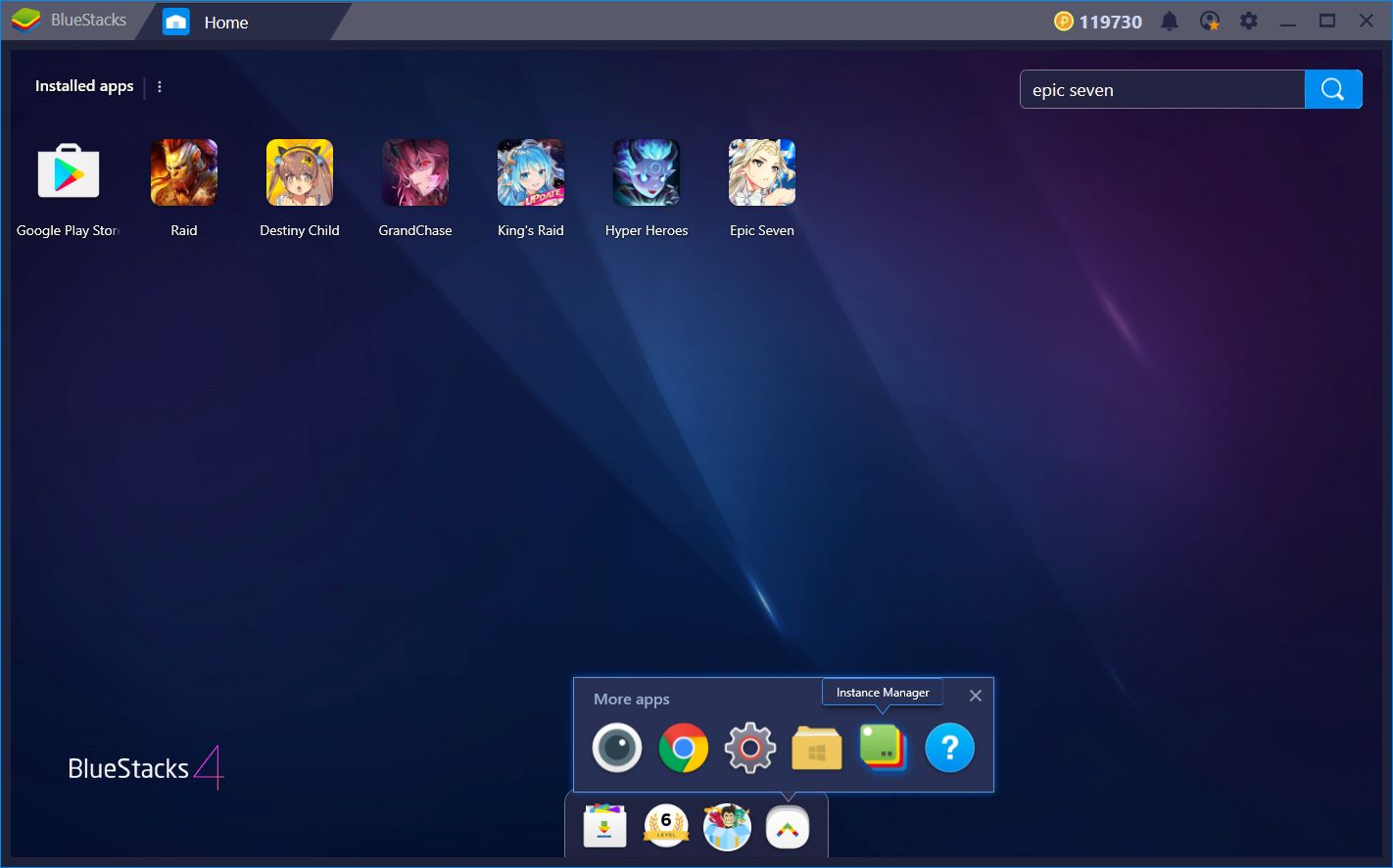Viewport: 1393px width, 868px height.
Task: Click the Epic Seven app label
Action: (x=762, y=230)
